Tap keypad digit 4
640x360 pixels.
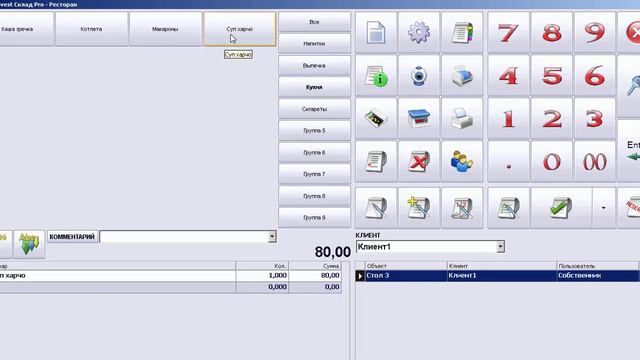(x=509, y=76)
